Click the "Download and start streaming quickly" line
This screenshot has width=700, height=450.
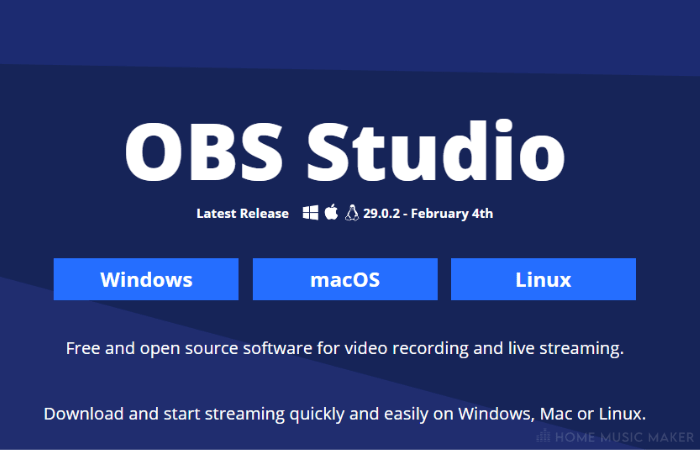click(345, 414)
